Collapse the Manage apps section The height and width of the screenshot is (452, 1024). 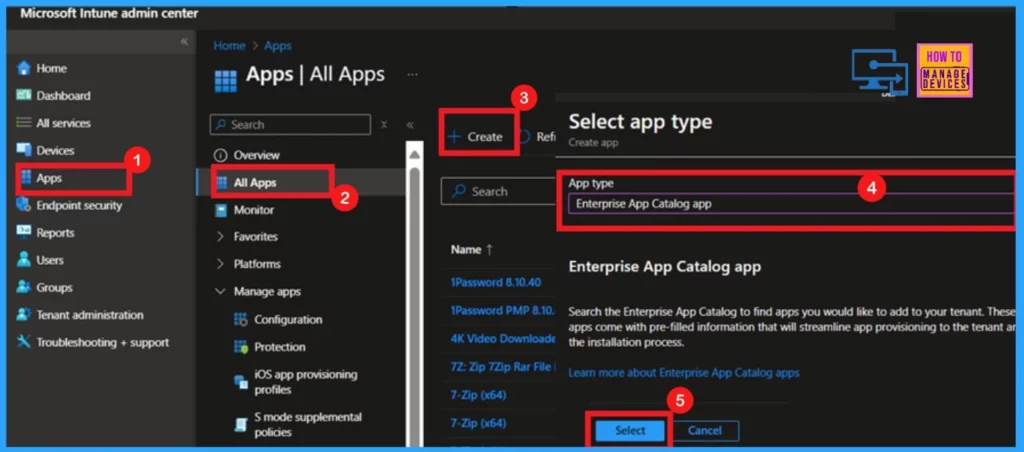220,291
